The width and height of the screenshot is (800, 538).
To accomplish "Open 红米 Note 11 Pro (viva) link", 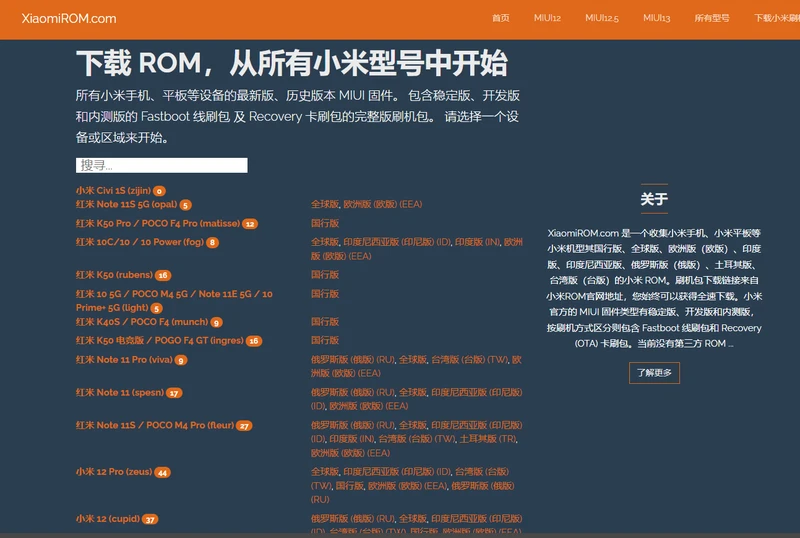I will click(x=124, y=359).
